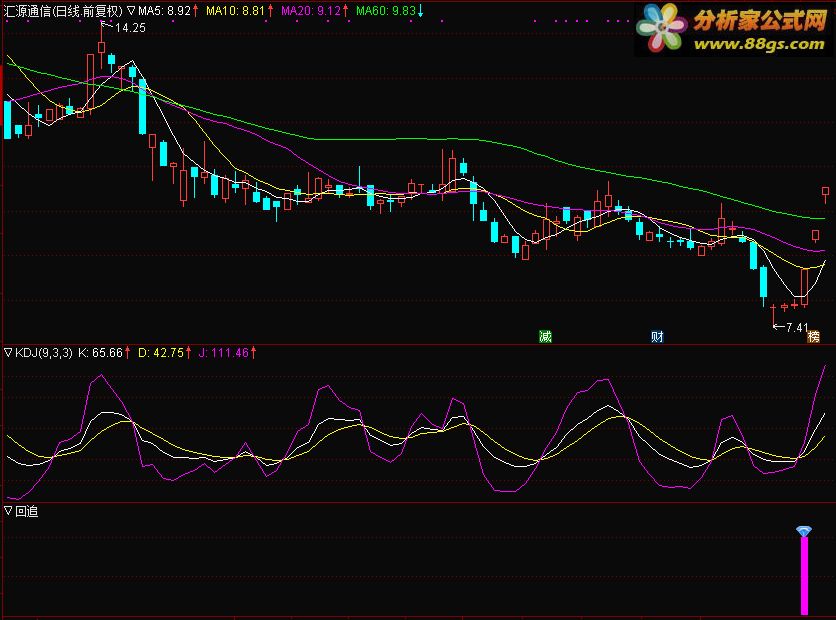Image resolution: width=836 pixels, height=620 pixels.
Task: Click the blue 财 info marker
Action: tap(657, 336)
